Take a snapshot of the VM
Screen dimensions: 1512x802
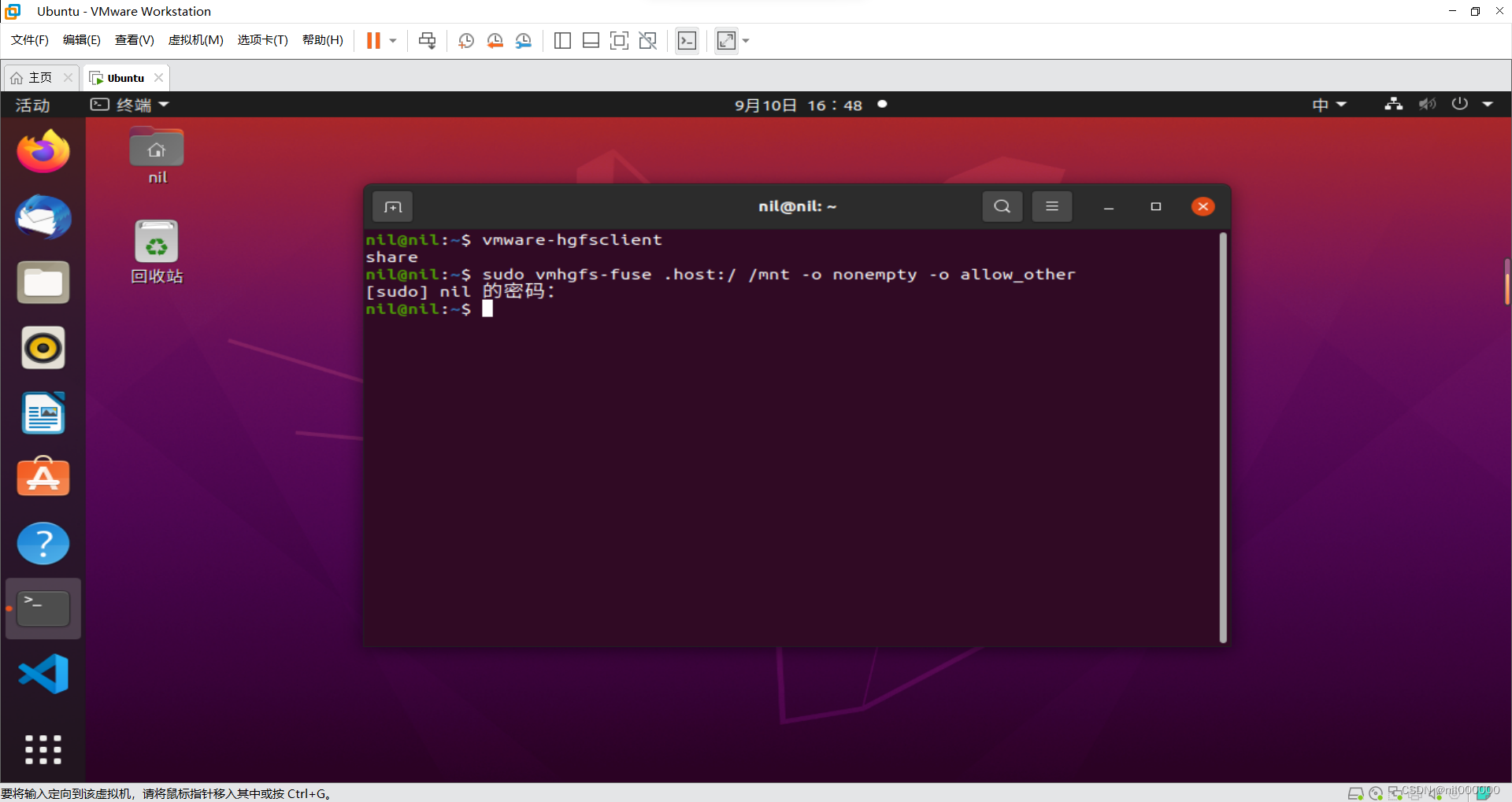(465, 40)
